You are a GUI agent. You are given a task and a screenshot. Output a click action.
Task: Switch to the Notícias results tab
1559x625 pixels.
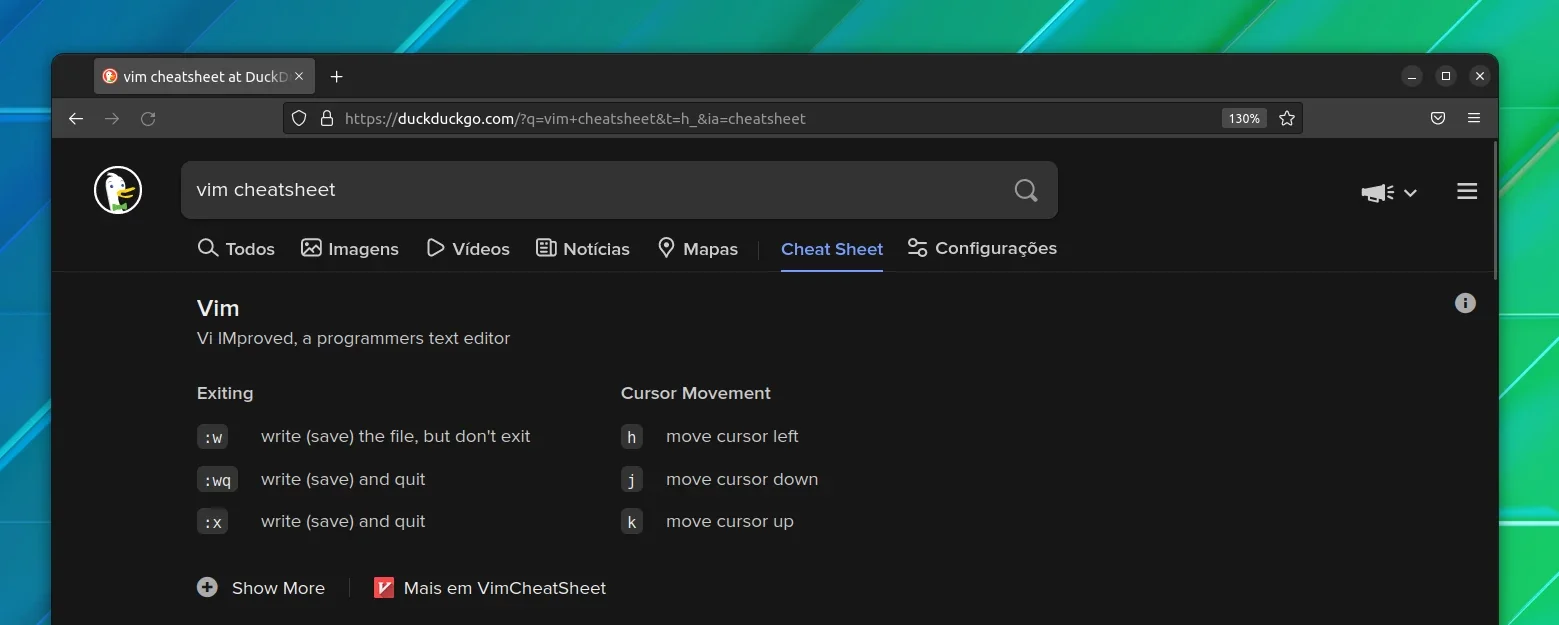[583, 248]
